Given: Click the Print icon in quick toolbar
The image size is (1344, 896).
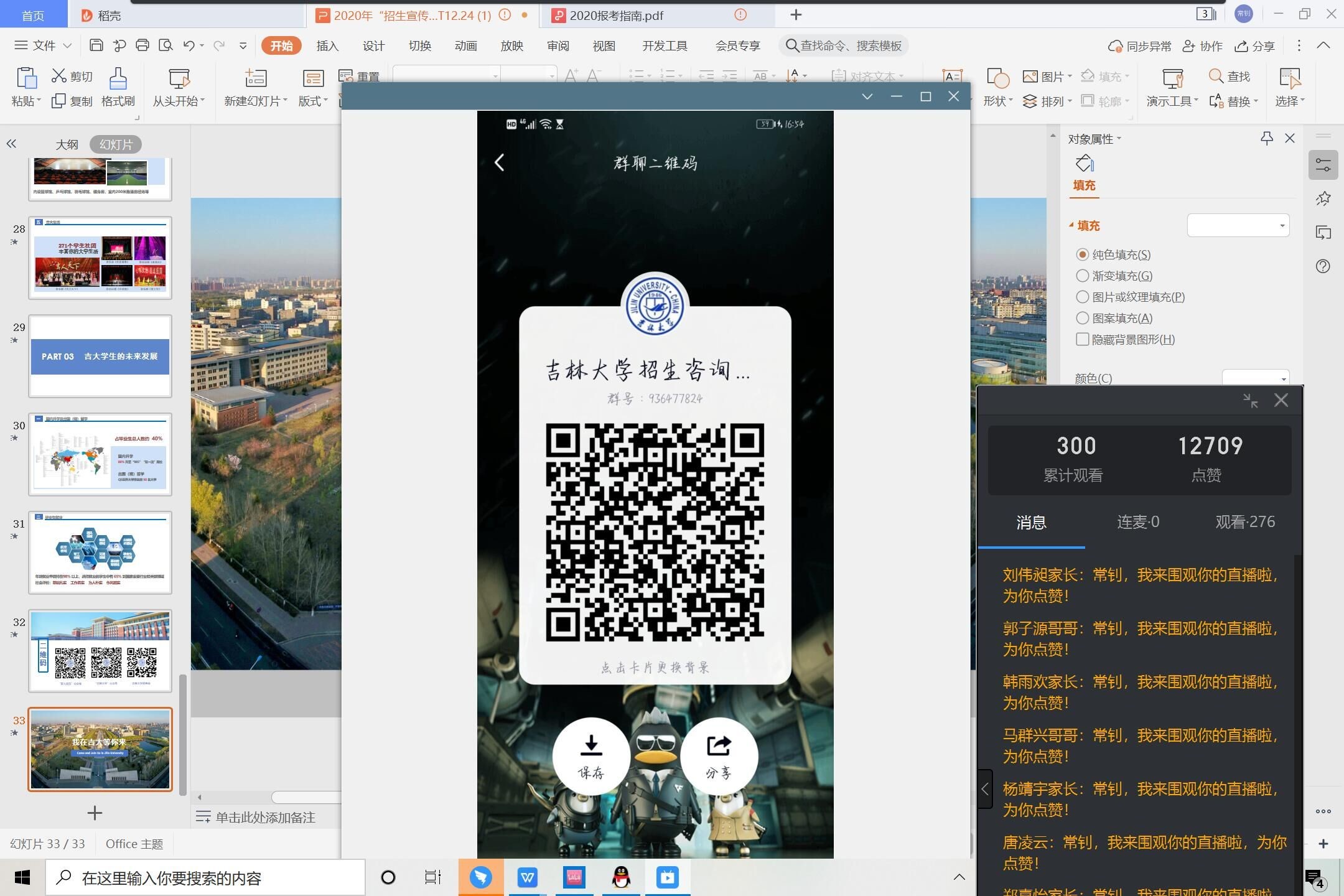Looking at the screenshot, I should click(142, 45).
